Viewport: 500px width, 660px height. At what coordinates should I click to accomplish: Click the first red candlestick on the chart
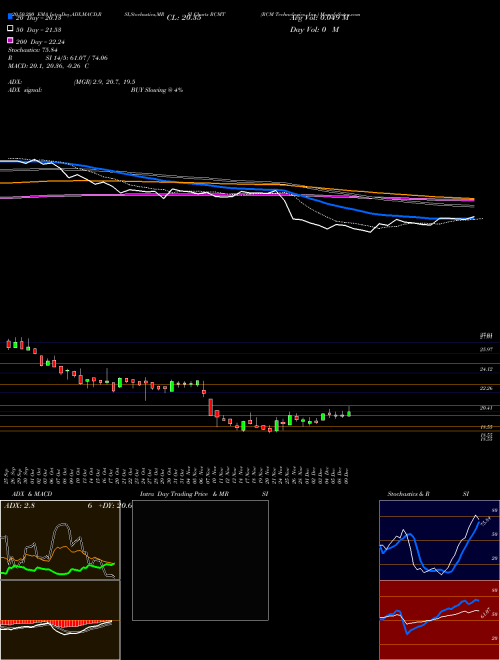tap(8, 344)
